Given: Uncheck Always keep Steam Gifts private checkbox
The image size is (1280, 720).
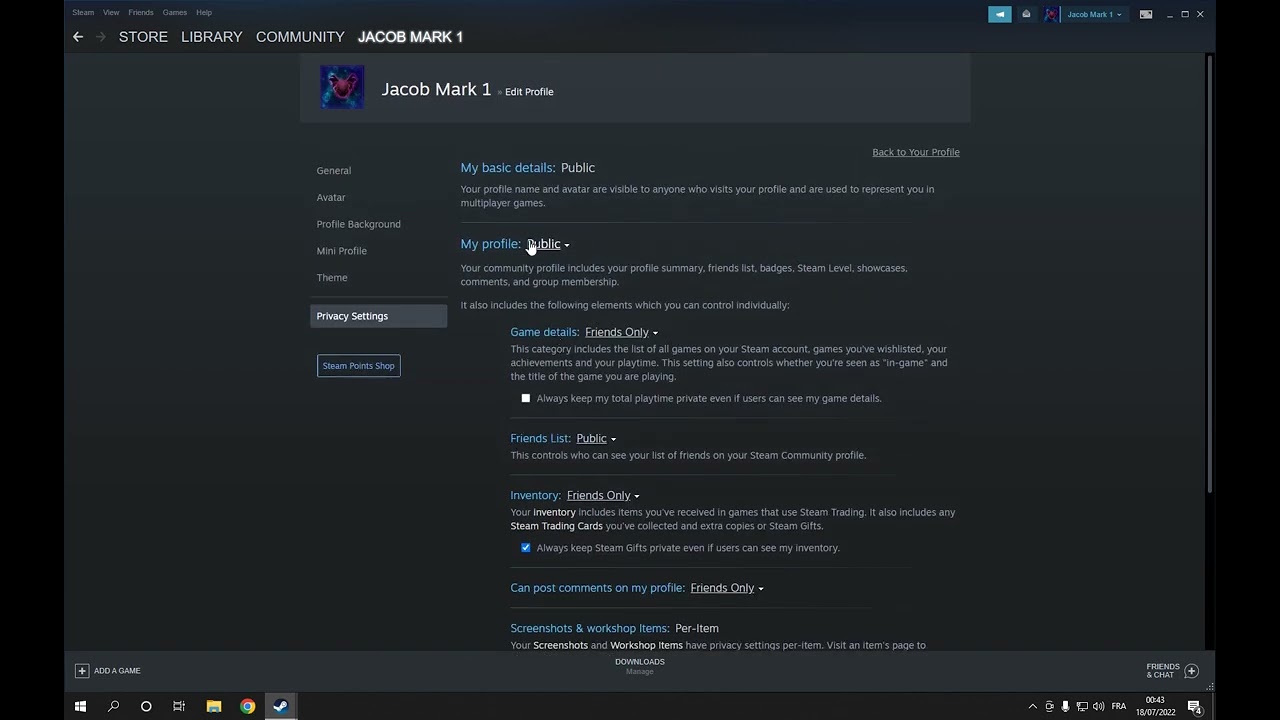Looking at the screenshot, I should tap(526, 548).
